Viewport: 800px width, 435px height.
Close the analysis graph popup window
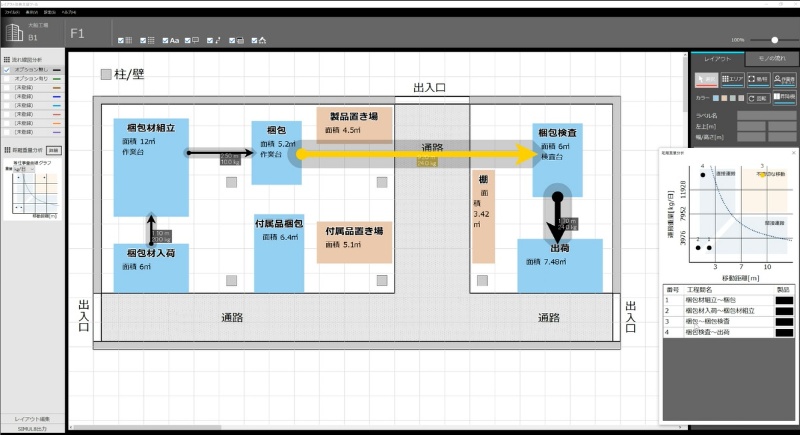point(793,153)
